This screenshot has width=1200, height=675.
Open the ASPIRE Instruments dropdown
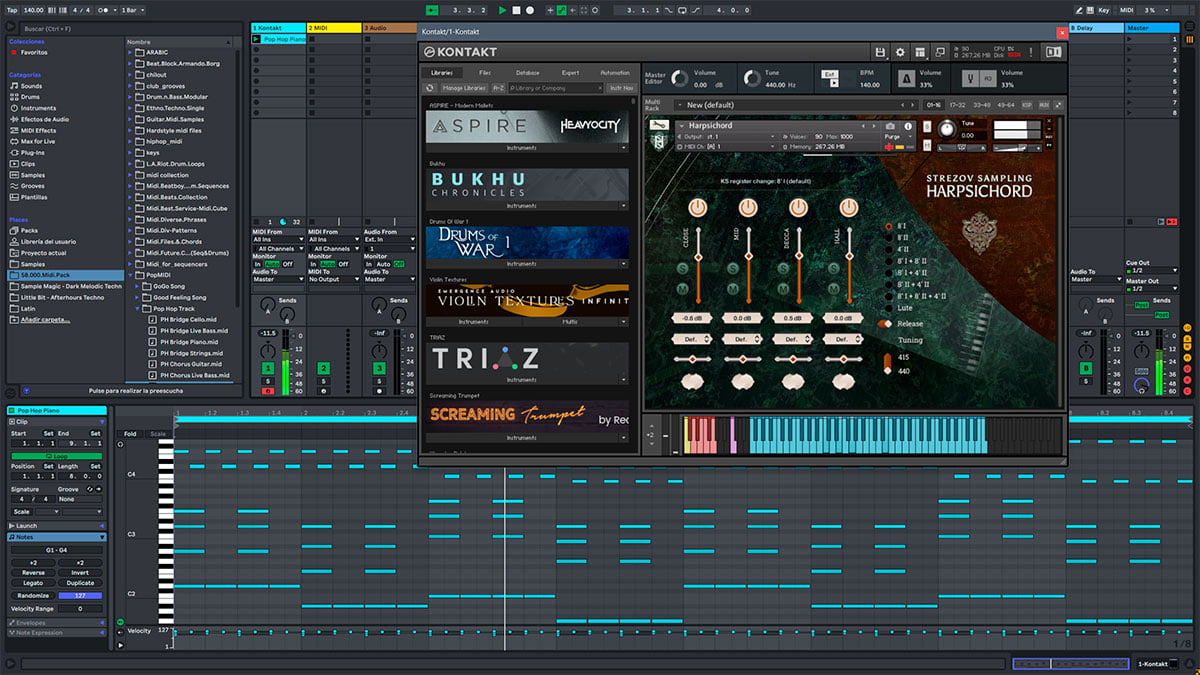(527, 148)
